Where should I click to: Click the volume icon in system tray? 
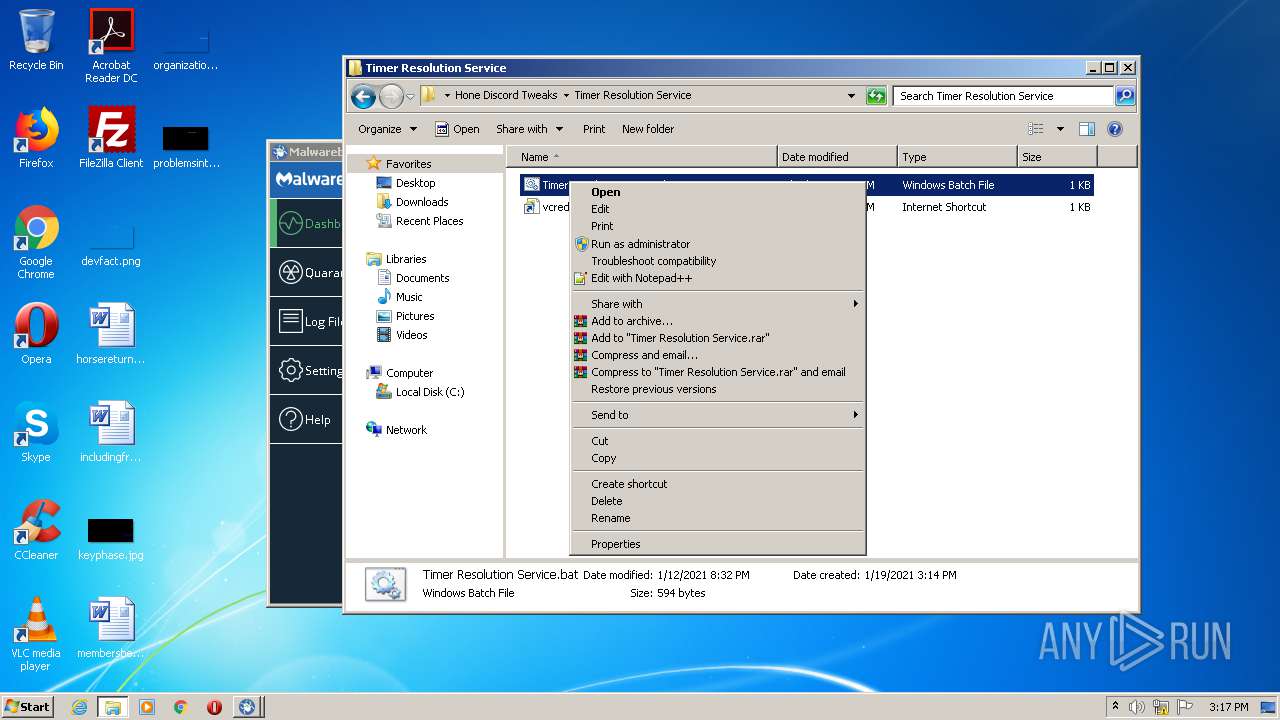(x=1137, y=707)
